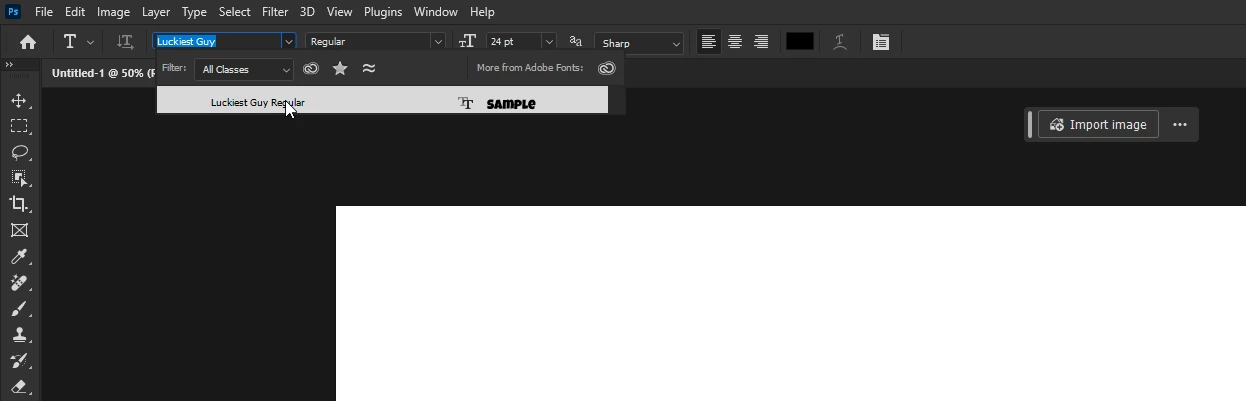Click the font size icon

467,42
